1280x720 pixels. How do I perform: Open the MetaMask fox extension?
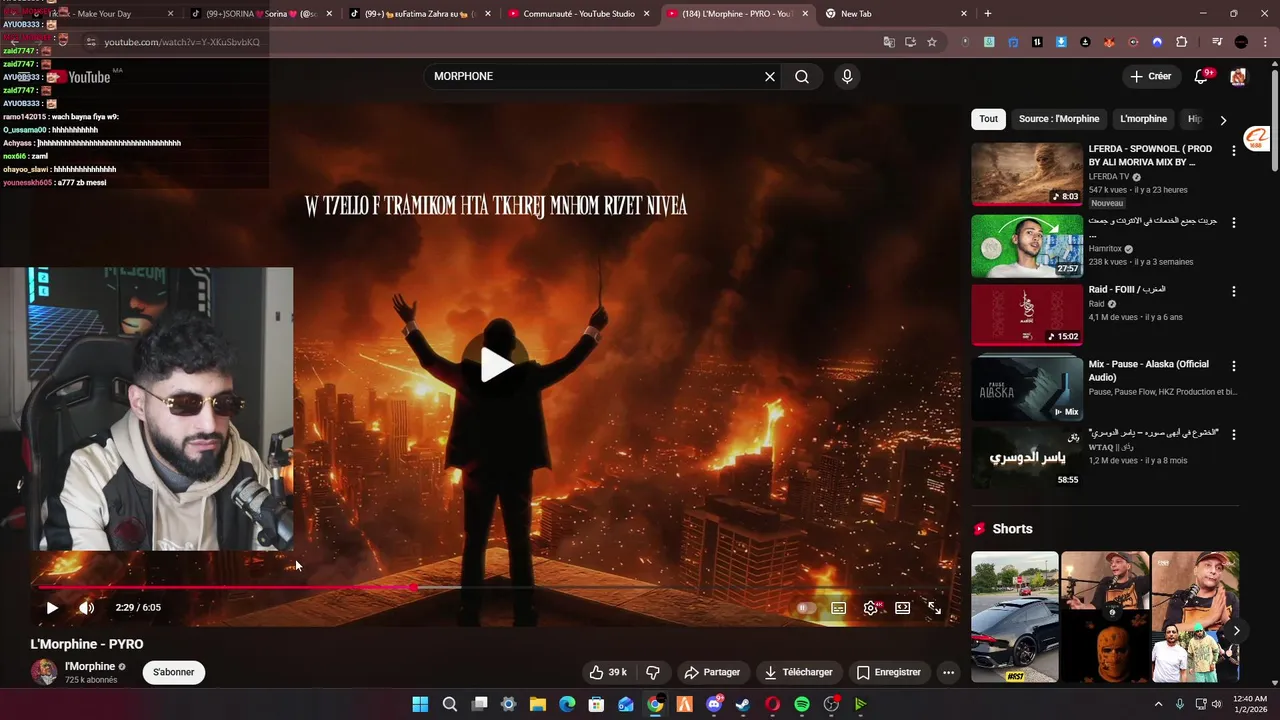click(x=1109, y=42)
